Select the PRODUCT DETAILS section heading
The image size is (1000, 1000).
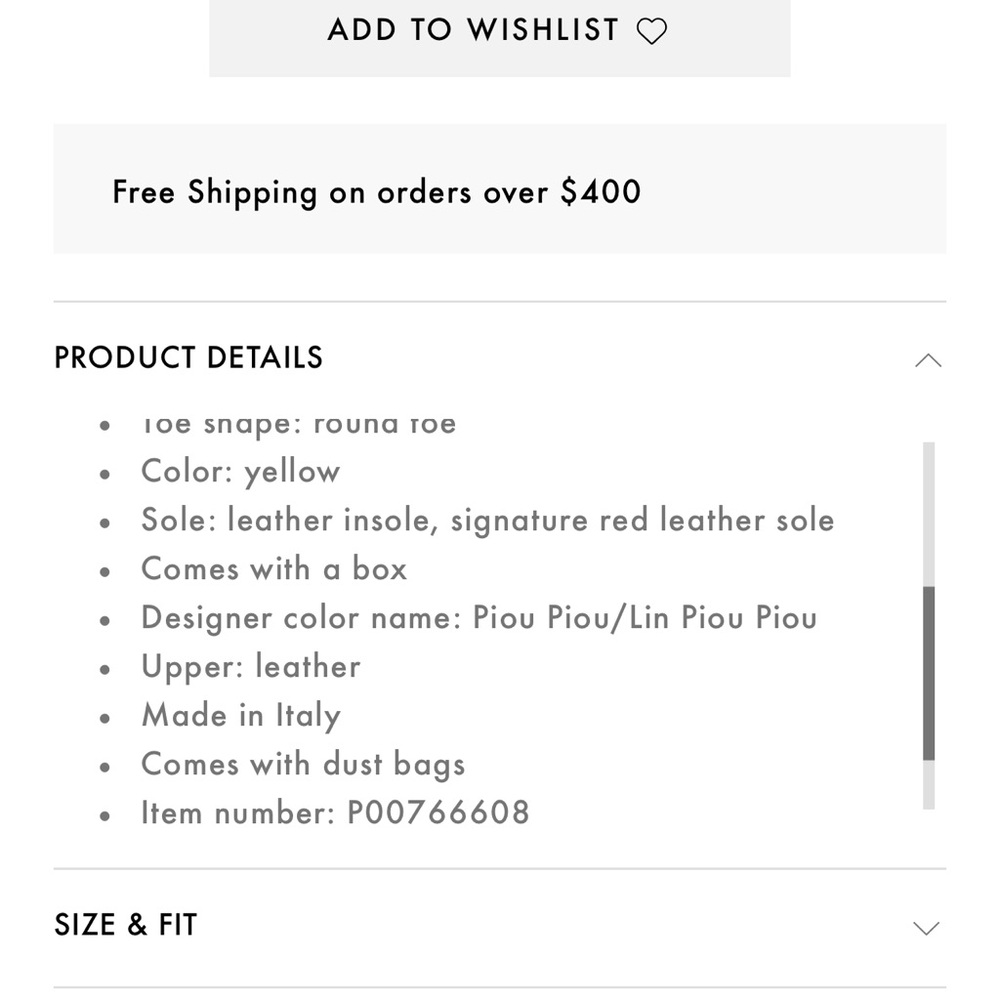coord(189,358)
